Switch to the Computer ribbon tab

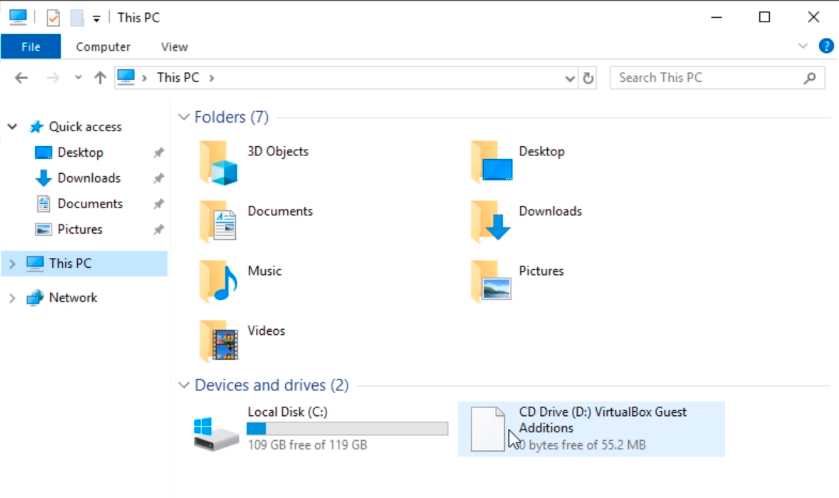103,47
